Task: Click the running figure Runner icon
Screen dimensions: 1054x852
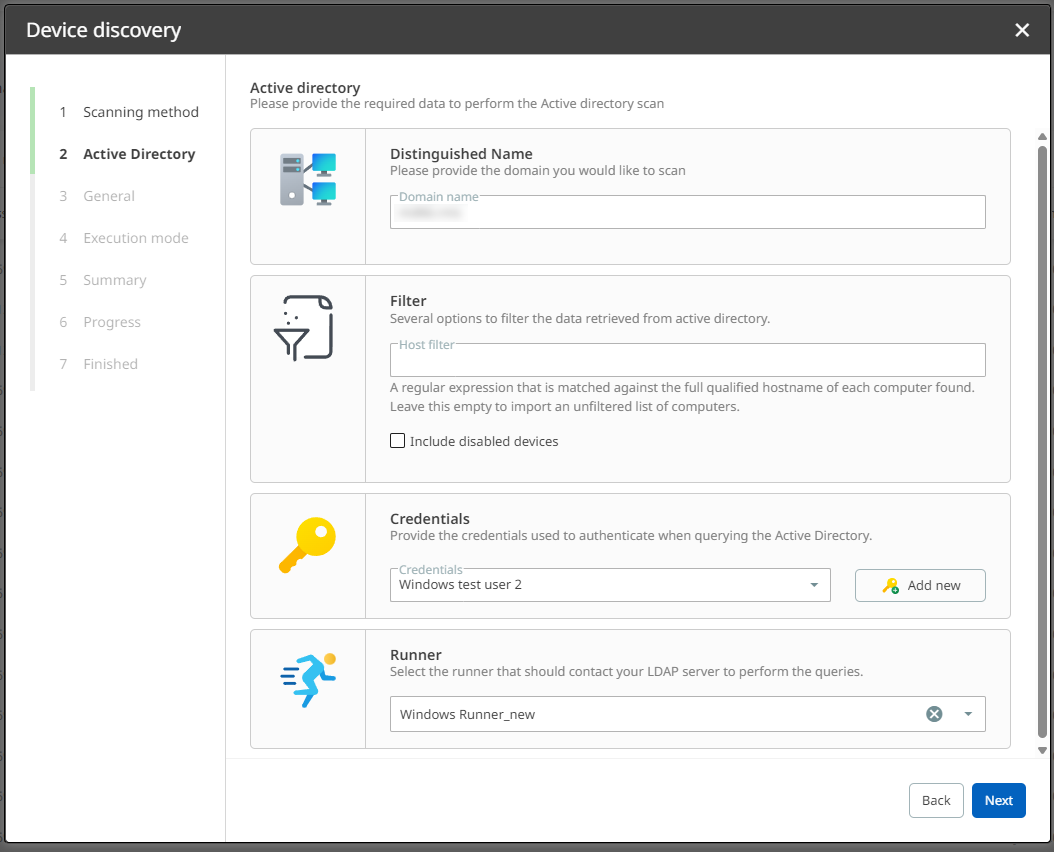Action: pos(308,681)
